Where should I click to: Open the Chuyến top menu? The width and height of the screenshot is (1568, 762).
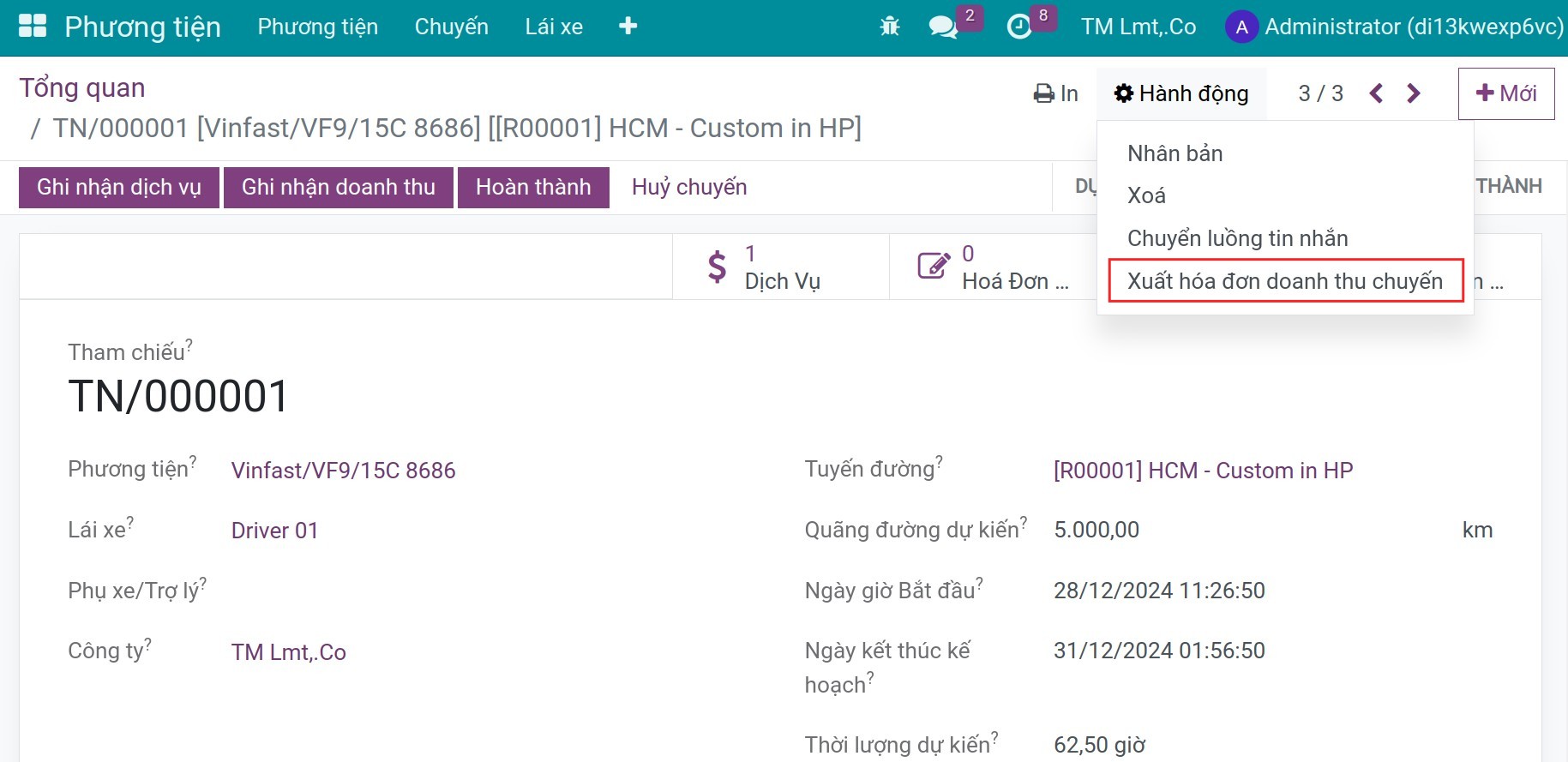coord(452,27)
